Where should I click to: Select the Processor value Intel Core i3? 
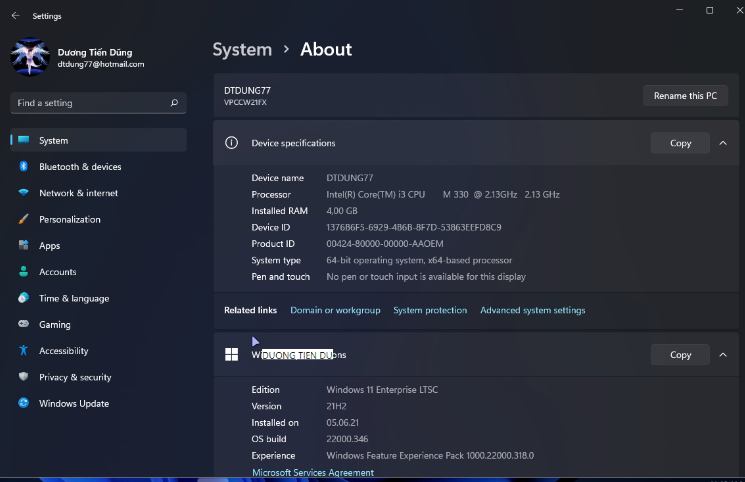click(x=443, y=194)
